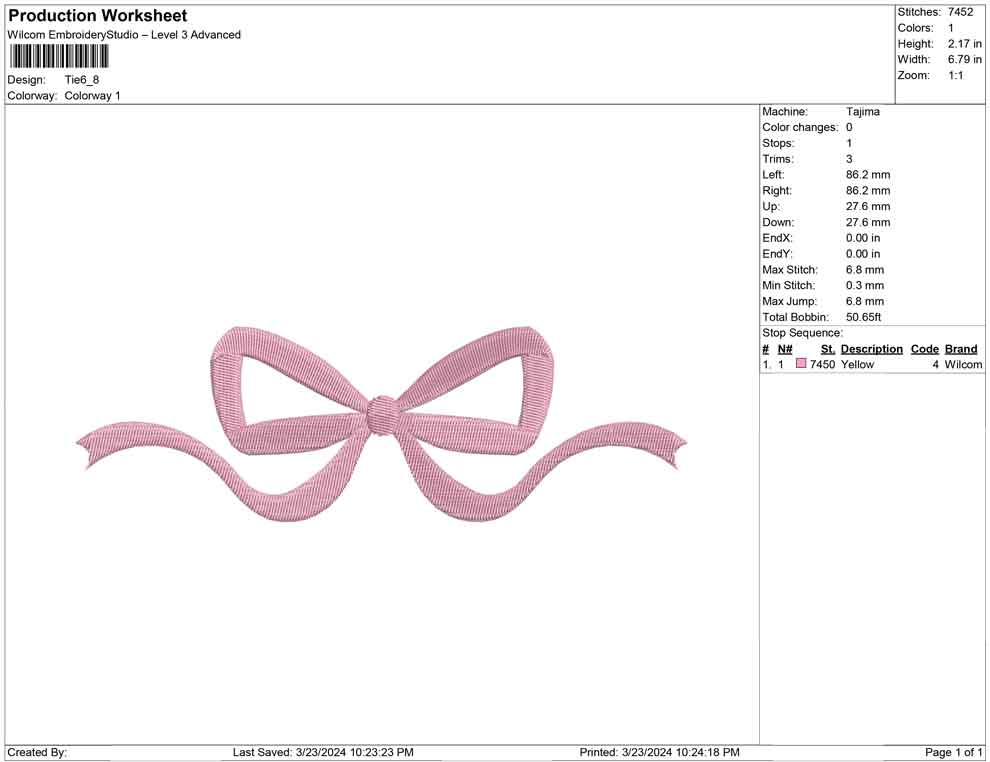Click the Total Bobbin 50.65ft value
Viewport: 990px width, 762px height.
(861, 317)
